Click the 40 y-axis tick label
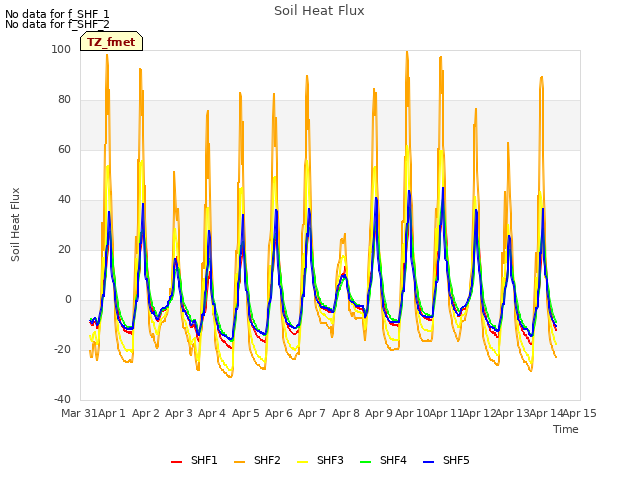This screenshot has height=480, width=640. tap(64, 200)
